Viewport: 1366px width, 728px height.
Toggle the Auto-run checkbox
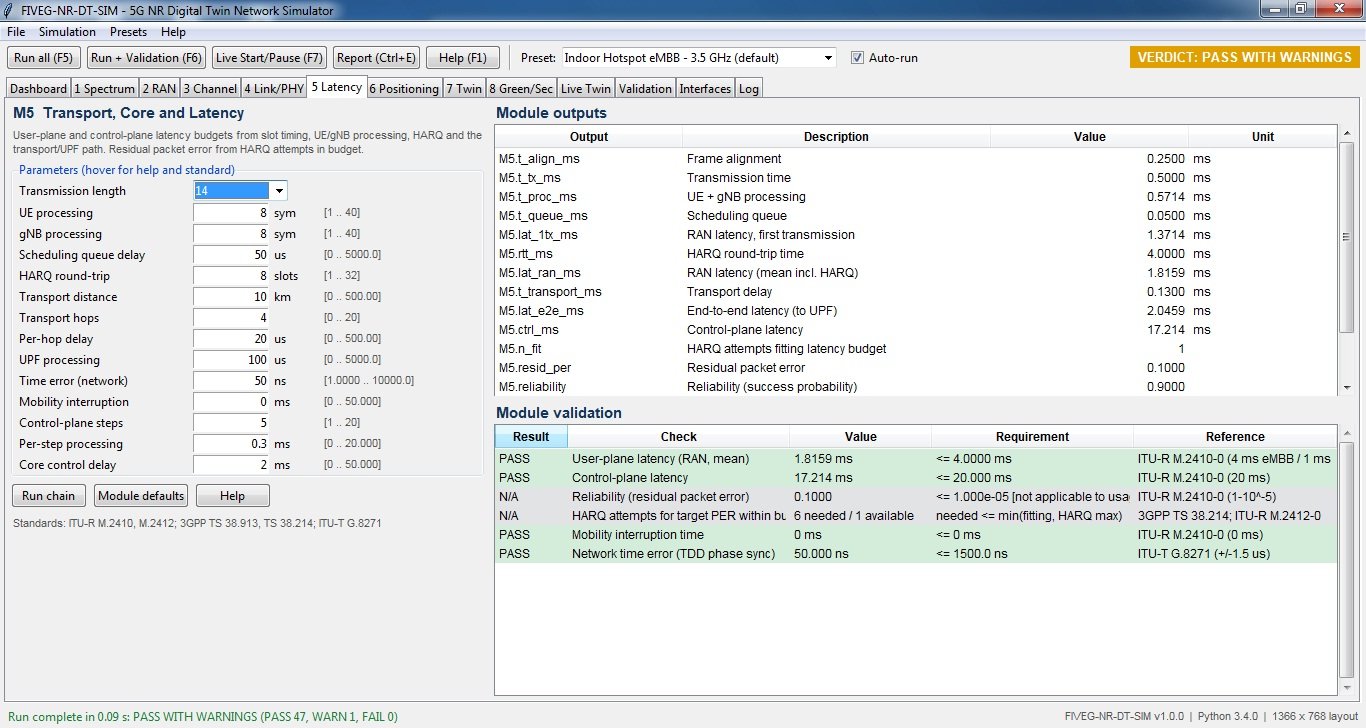[857, 57]
